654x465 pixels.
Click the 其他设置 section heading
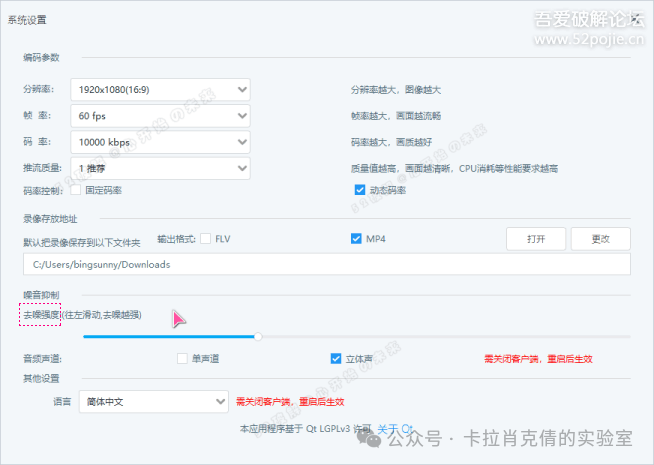tap(41, 379)
